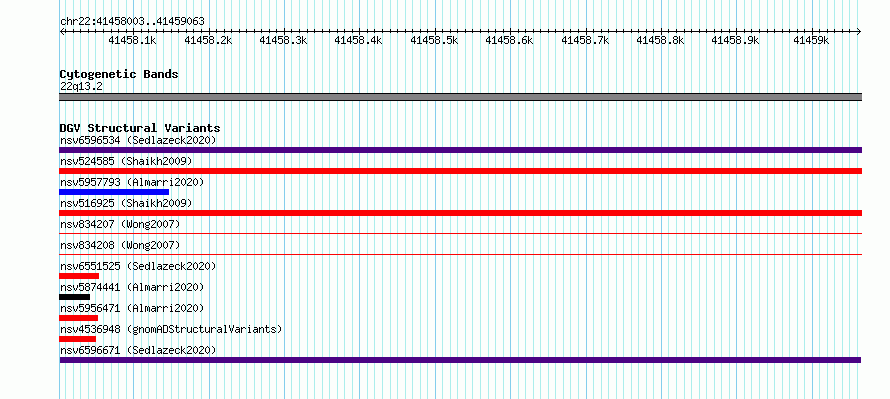
Task: Click the right arrowhead of the ruler
Action: [x=859, y=31]
